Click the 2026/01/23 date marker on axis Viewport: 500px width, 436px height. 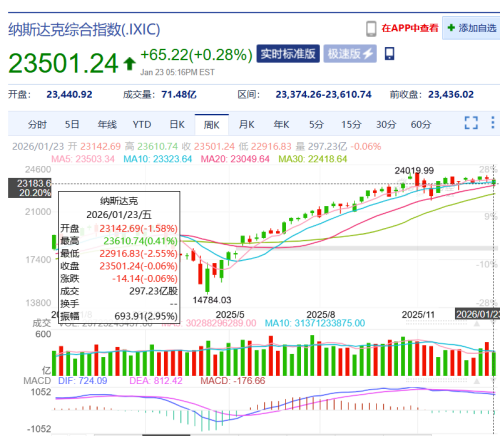click(477, 314)
